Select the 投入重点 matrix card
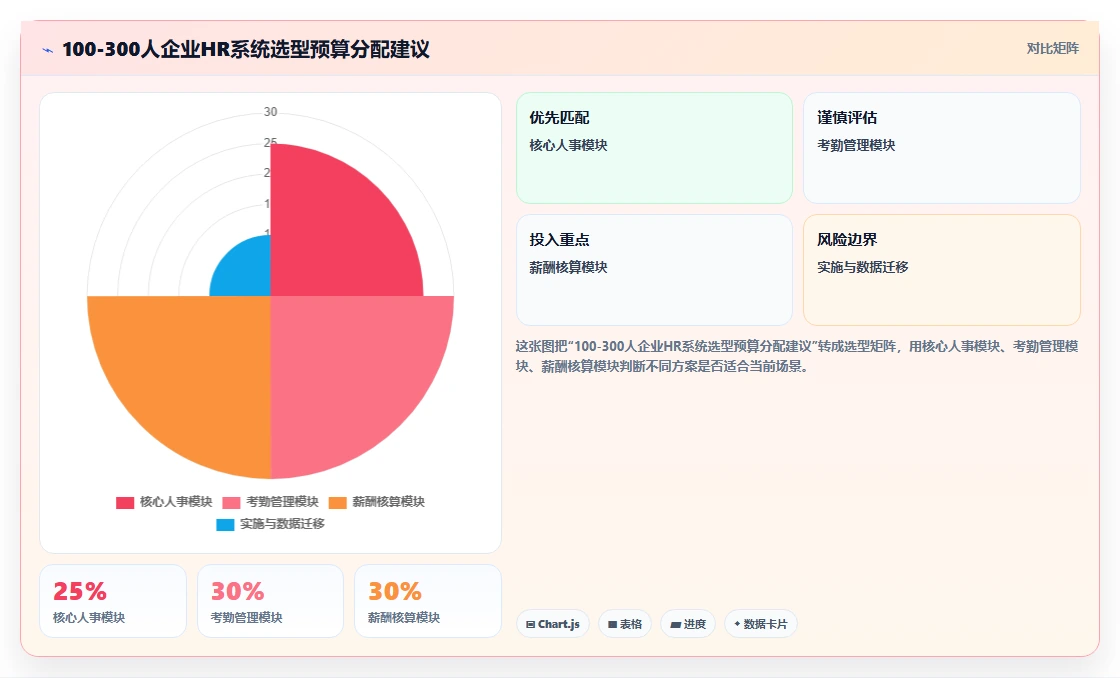 [654, 270]
